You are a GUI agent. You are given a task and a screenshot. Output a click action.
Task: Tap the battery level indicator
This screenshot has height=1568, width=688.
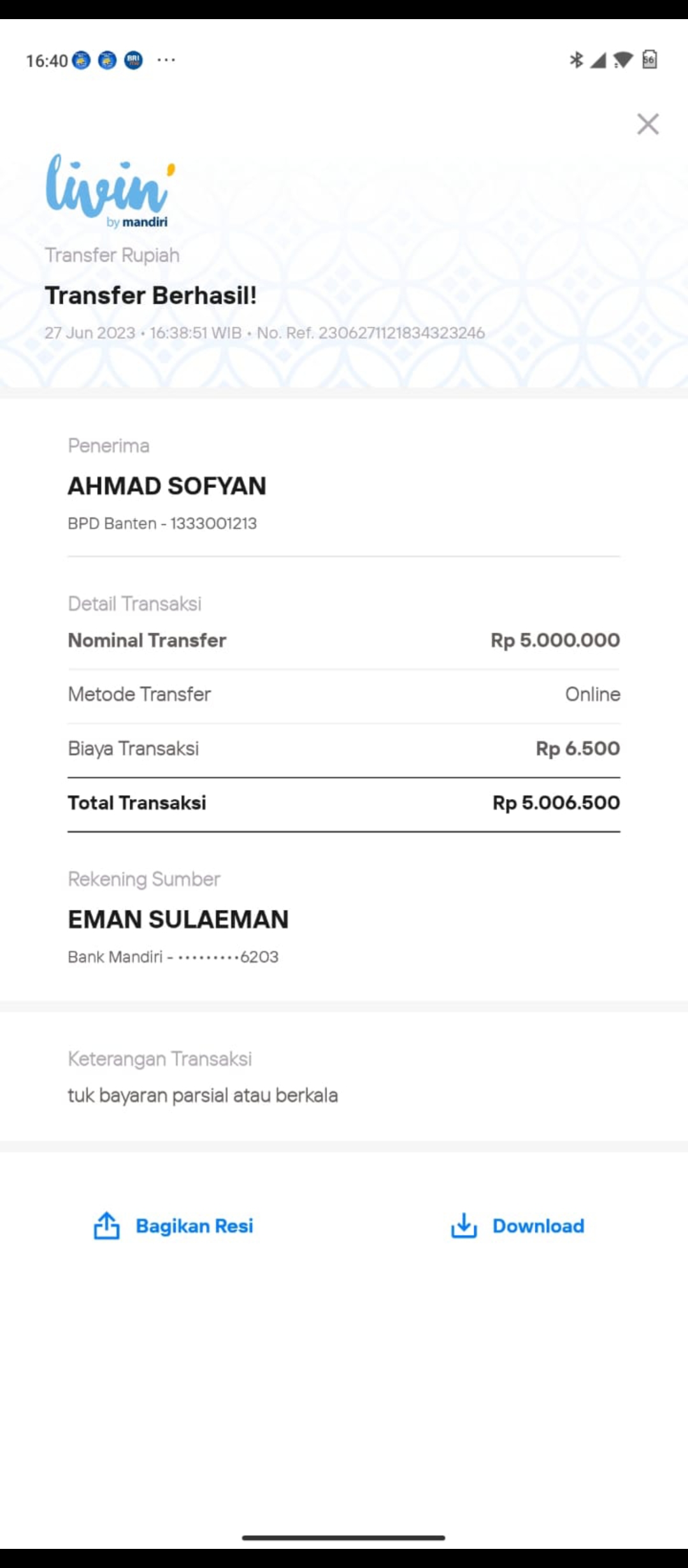point(649,60)
